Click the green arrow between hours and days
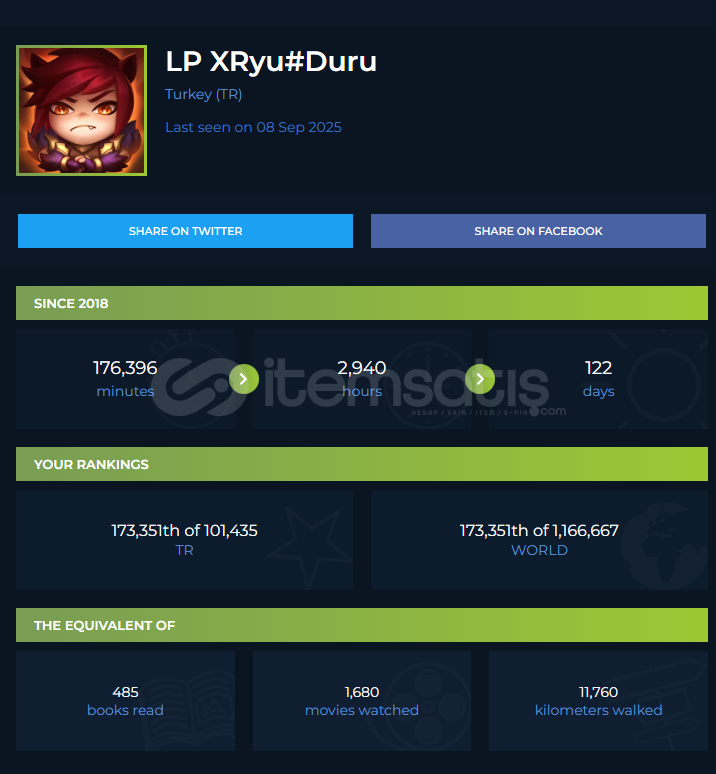 pos(480,379)
